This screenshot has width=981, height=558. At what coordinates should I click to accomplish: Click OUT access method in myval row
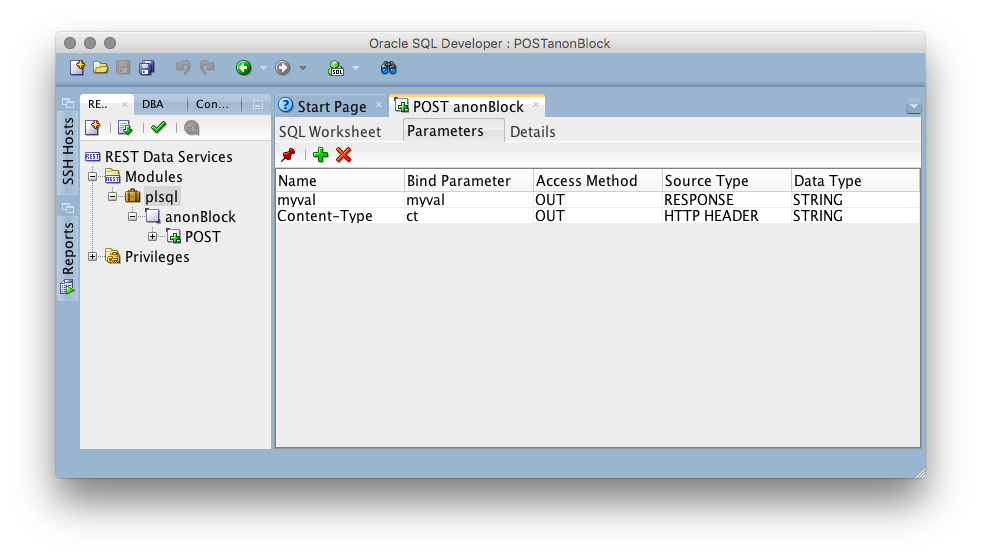point(597,200)
